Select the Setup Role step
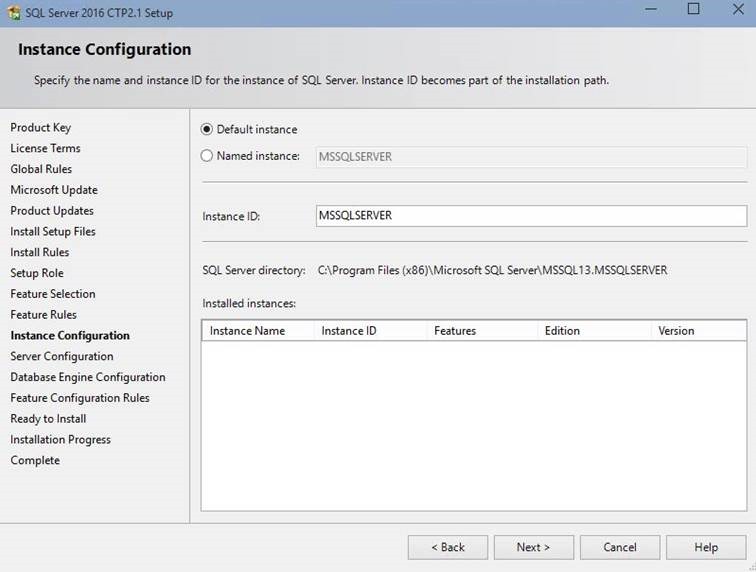756x572 pixels. coord(37,273)
